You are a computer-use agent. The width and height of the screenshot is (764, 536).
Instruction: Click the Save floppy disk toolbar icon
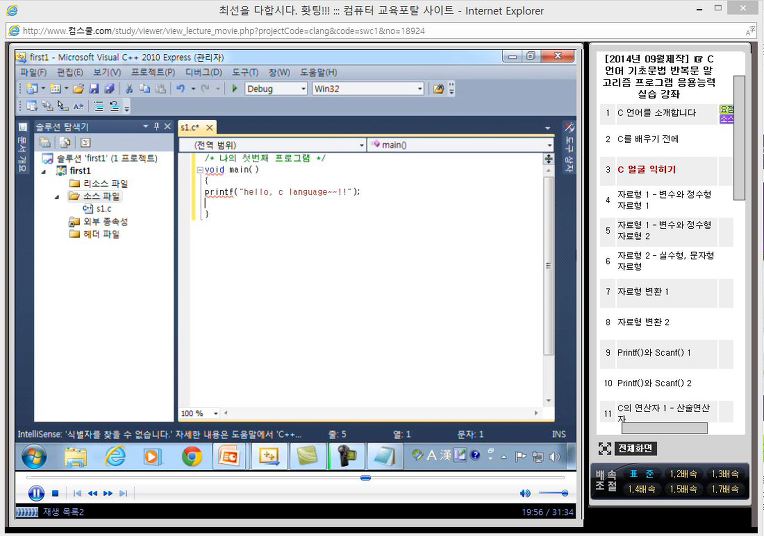point(94,89)
